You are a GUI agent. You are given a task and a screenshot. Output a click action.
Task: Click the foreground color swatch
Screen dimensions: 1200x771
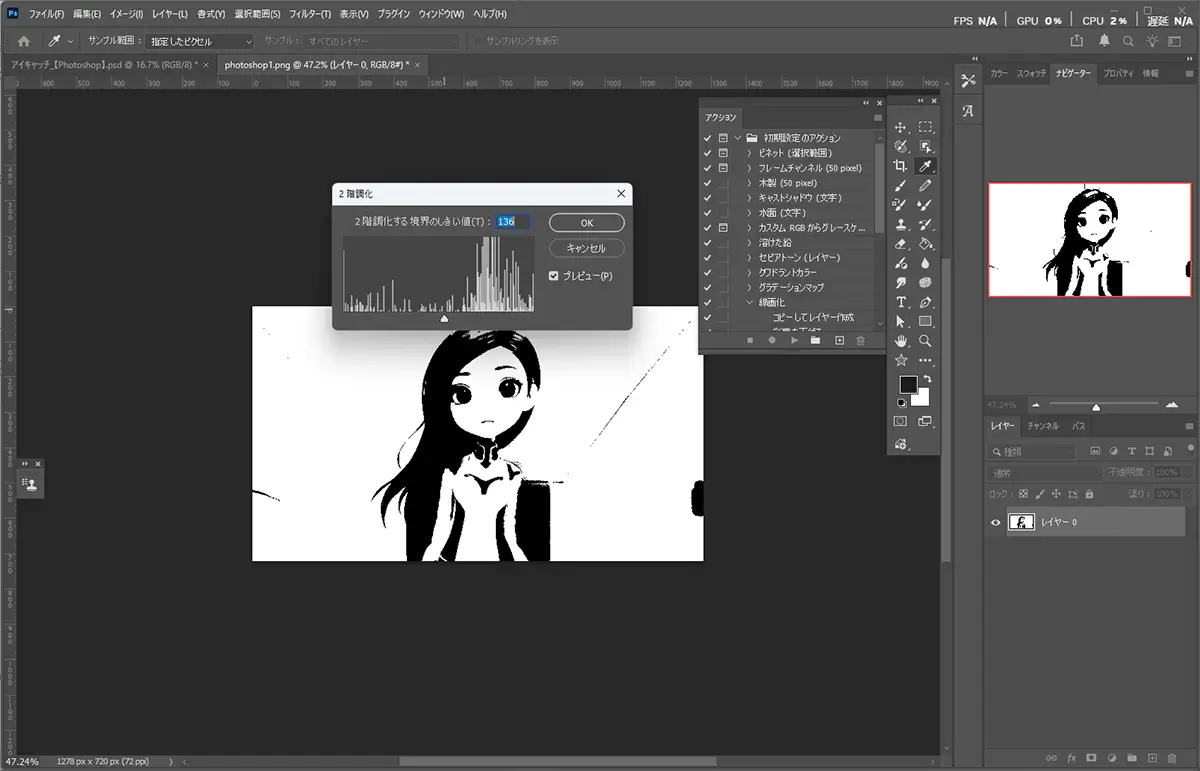pyautogui.click(x=908, y=385)
